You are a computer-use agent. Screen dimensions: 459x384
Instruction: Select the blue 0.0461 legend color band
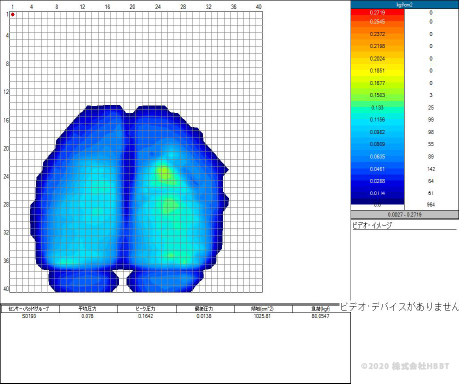tap(377, 169)
